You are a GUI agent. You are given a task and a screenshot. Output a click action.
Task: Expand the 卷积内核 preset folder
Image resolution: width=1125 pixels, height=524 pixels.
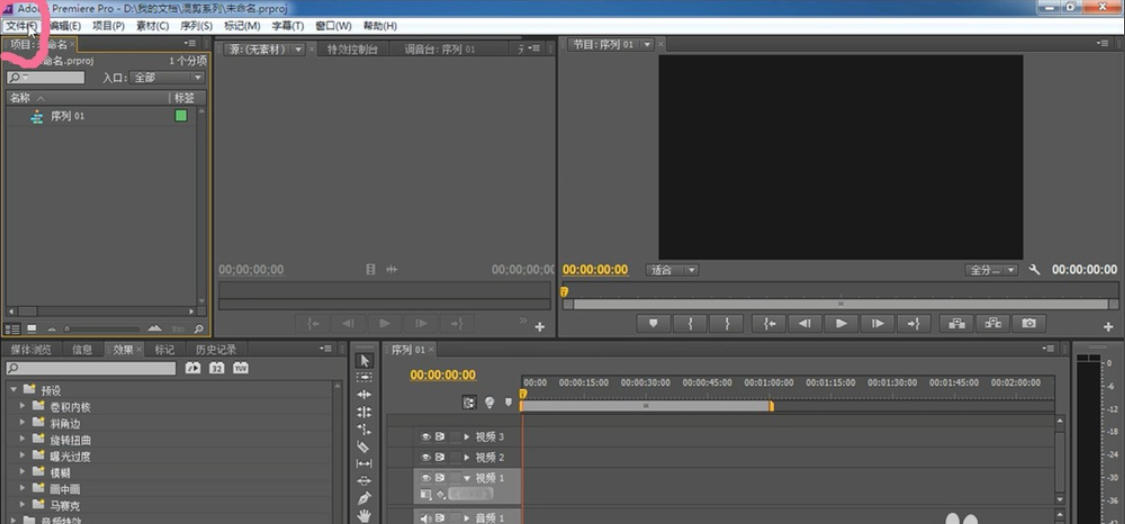click(x=22, y=406)
